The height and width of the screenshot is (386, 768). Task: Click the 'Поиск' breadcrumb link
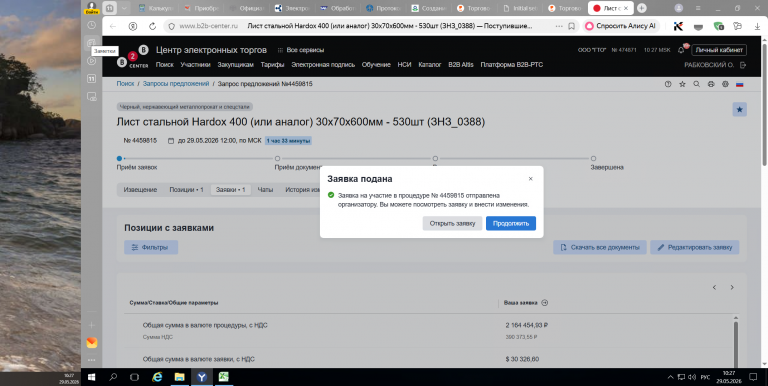(125, 84)
